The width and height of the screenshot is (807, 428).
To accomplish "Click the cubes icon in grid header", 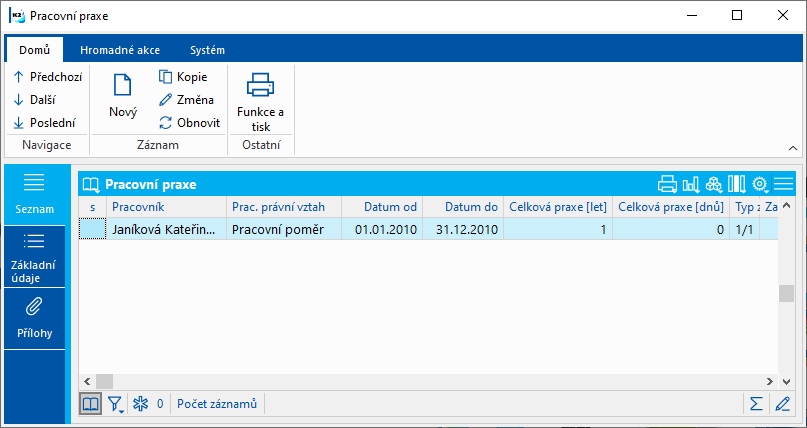I will [x=714, y=184].
